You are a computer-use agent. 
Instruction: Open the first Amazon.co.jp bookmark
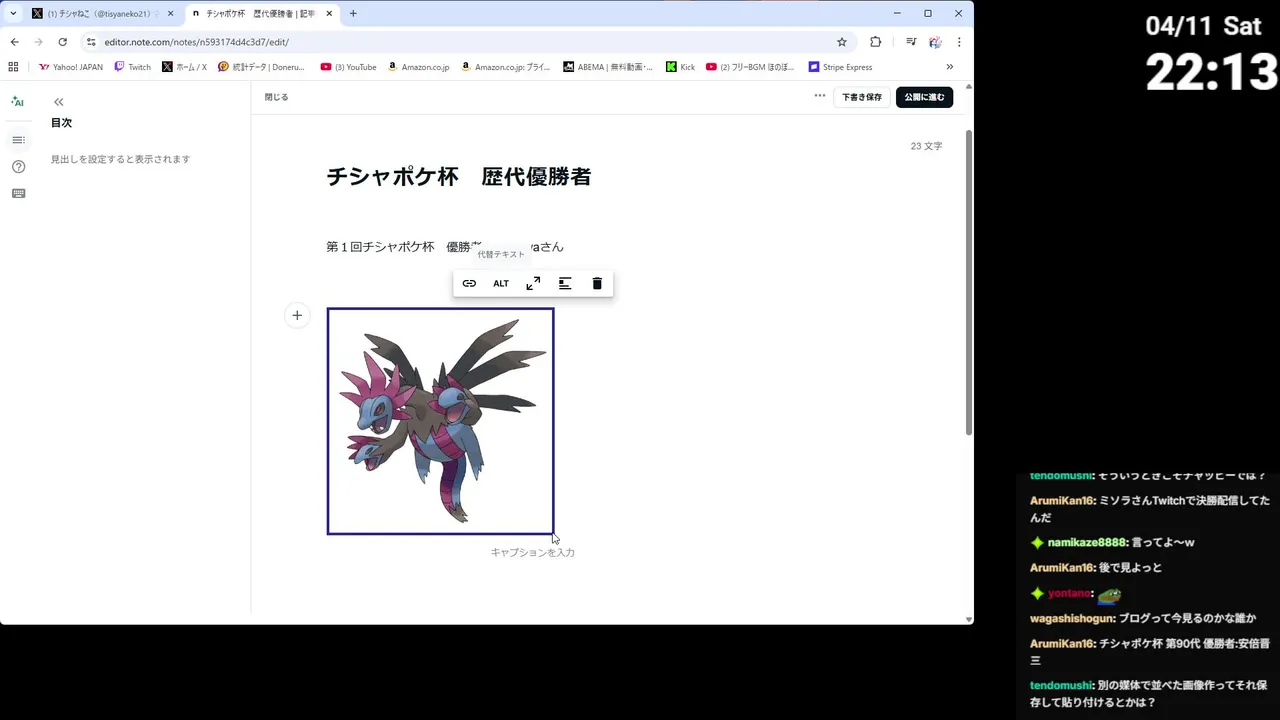pos(418,67)
